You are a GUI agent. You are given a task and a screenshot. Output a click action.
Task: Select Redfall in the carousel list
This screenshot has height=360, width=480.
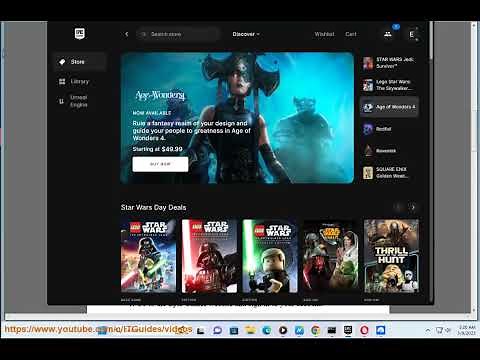[x=389, y=129]
